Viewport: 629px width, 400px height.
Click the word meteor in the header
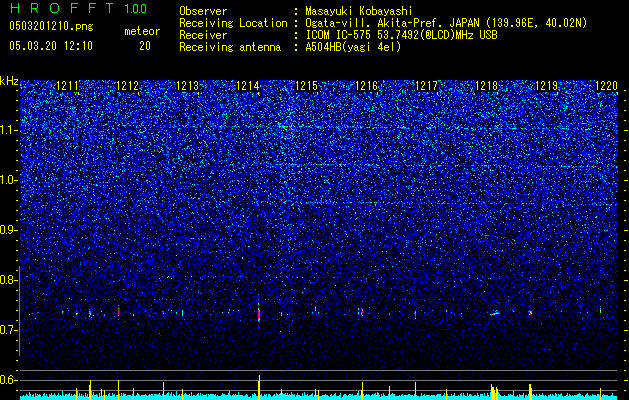142,31
